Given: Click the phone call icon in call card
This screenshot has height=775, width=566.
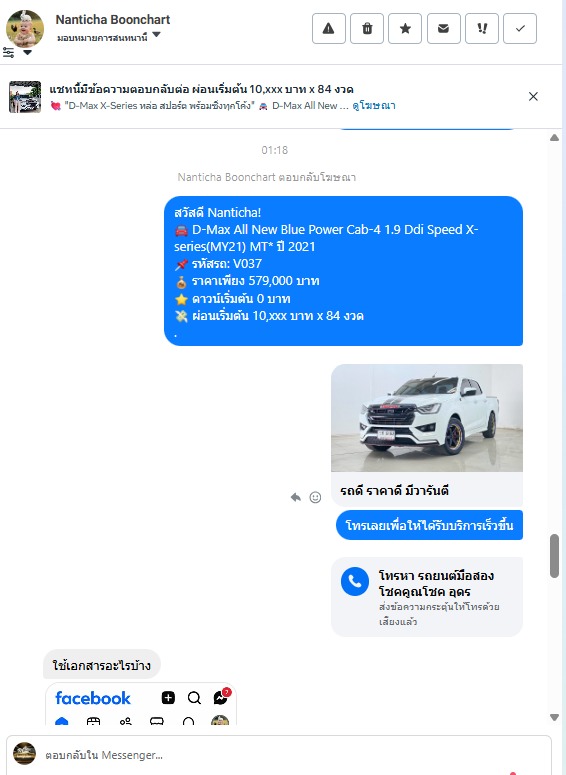Looking at the screenshot, I should point(355,581).
